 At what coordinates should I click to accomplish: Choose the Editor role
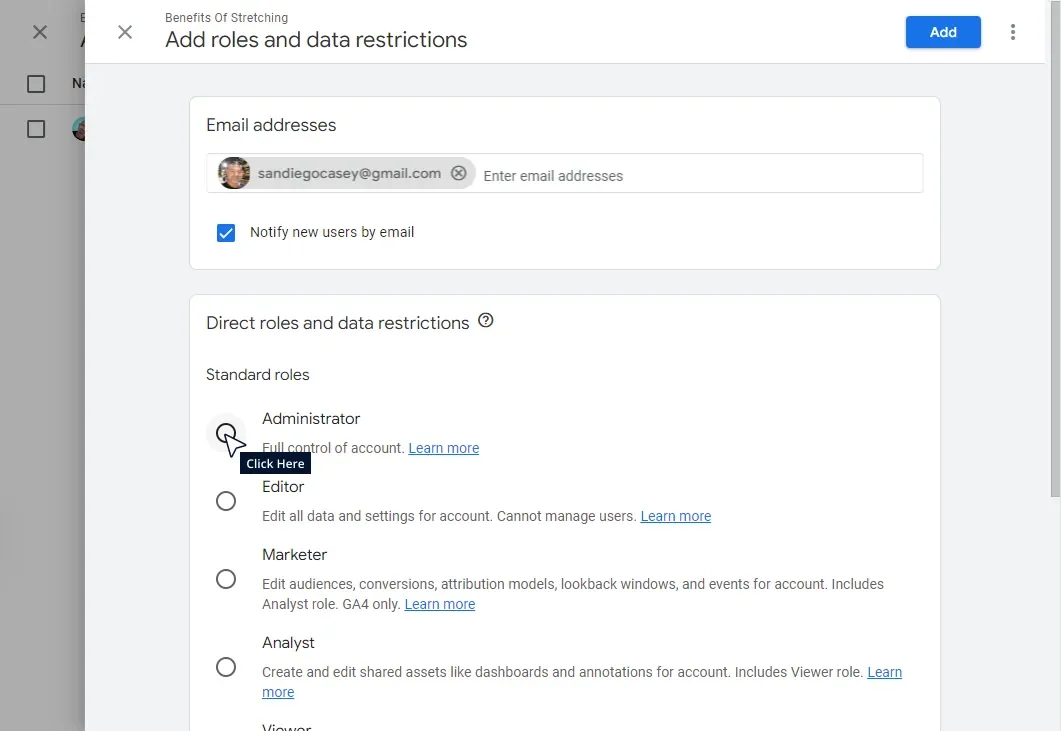(x=226, y=500)
